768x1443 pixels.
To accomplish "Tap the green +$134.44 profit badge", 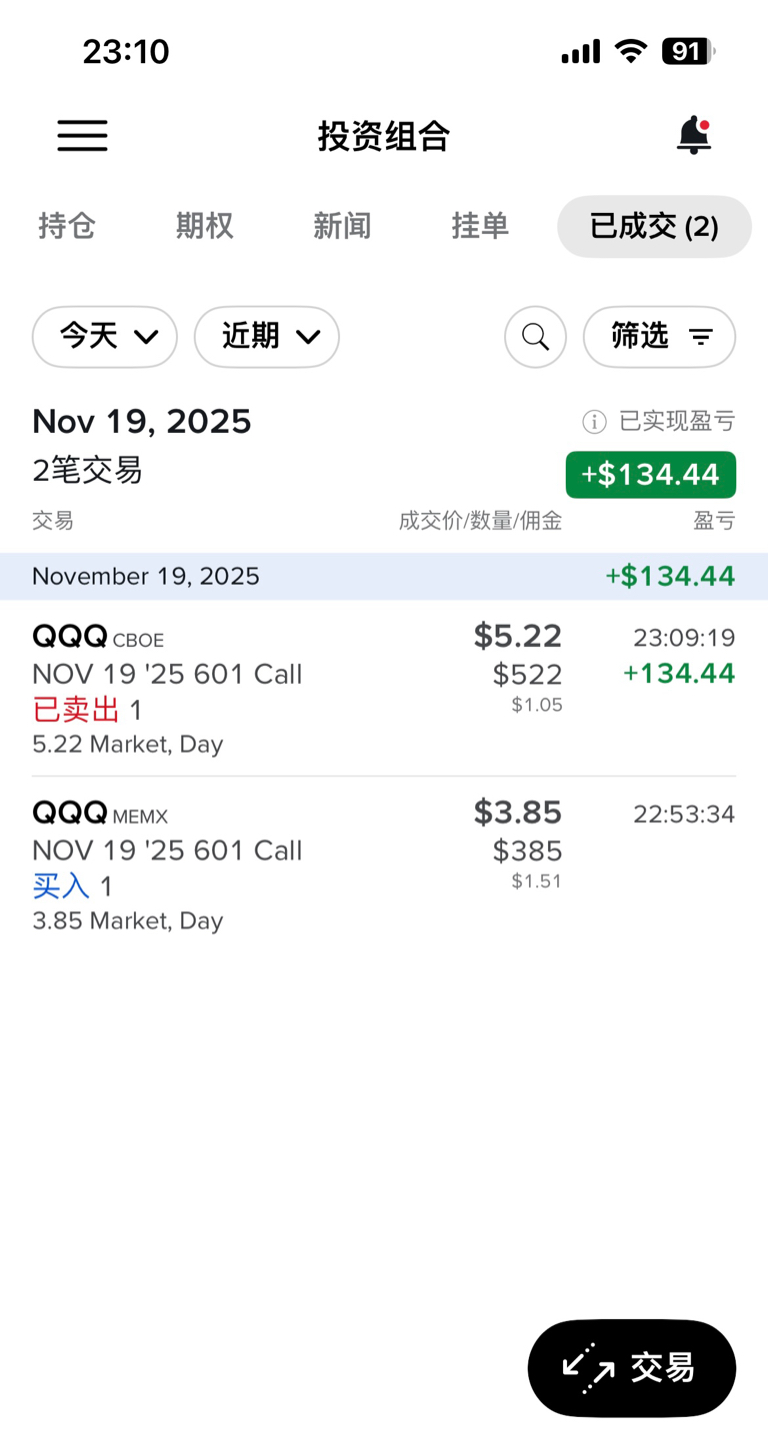I will [651, 474].
